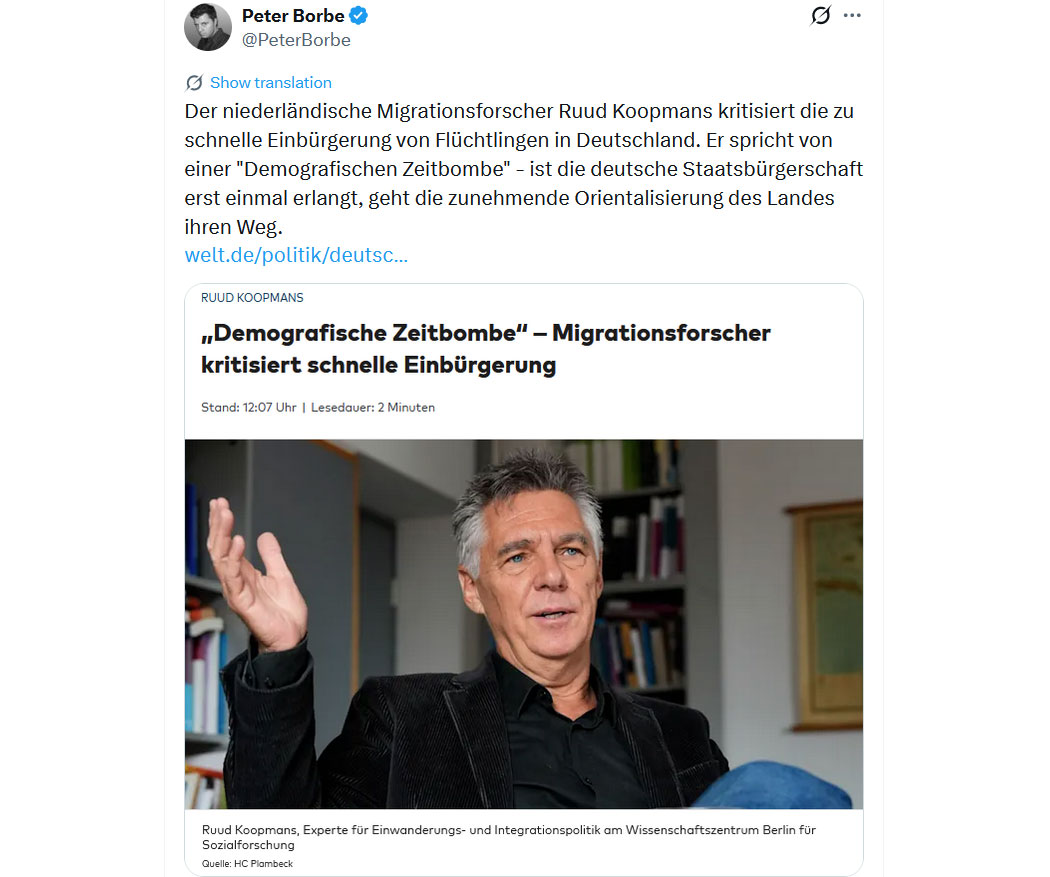The image size is (1050, 877).
Task: Open the welt.de/politik/deutsc... link
Action: tap(296, 255)
